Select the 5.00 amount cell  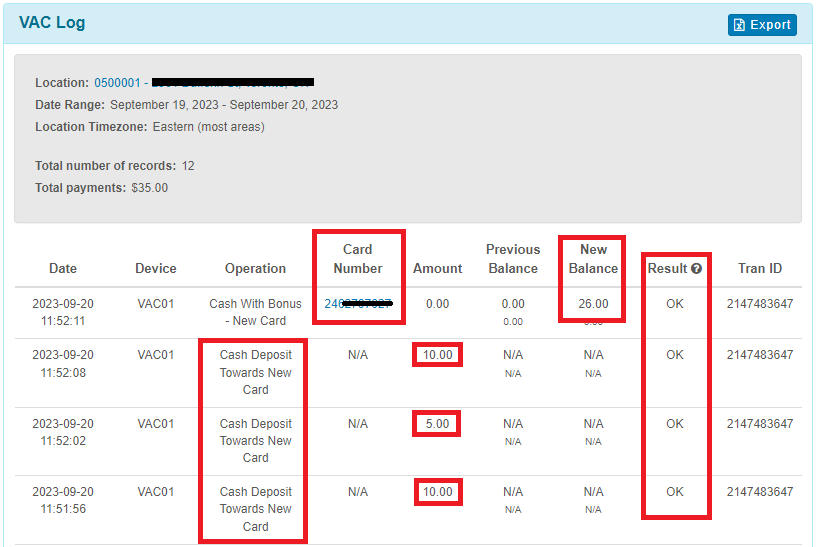click(x=437, y=423)
